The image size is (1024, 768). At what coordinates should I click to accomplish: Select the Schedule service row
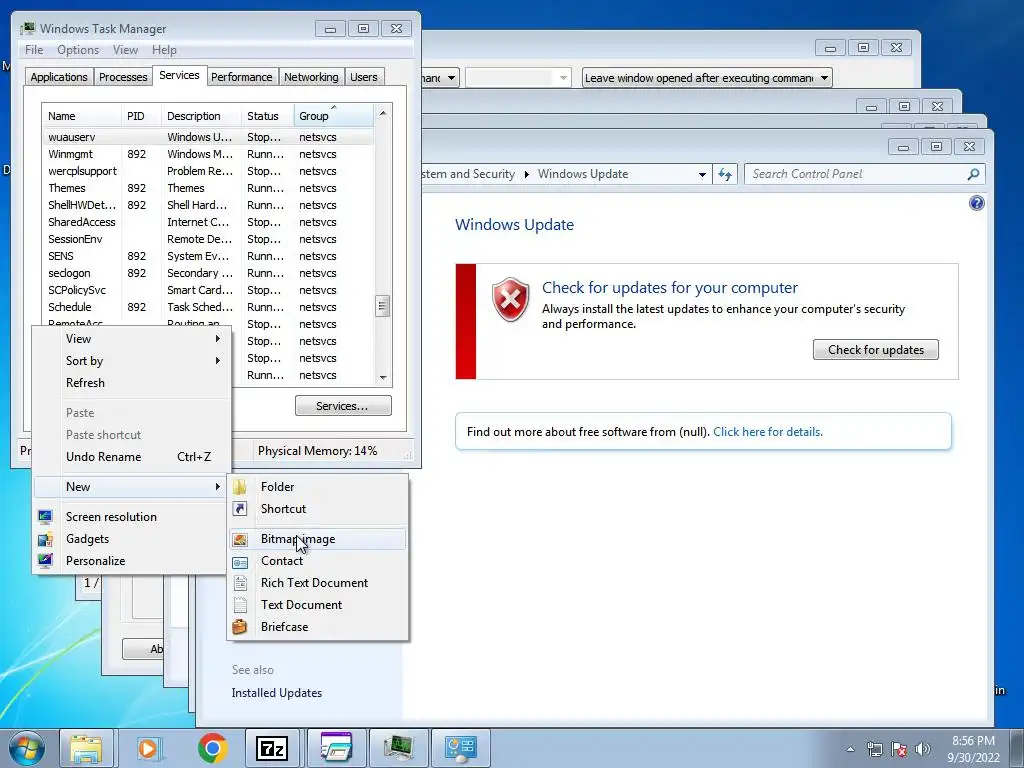pyautogui.click(x=208, y=307)
